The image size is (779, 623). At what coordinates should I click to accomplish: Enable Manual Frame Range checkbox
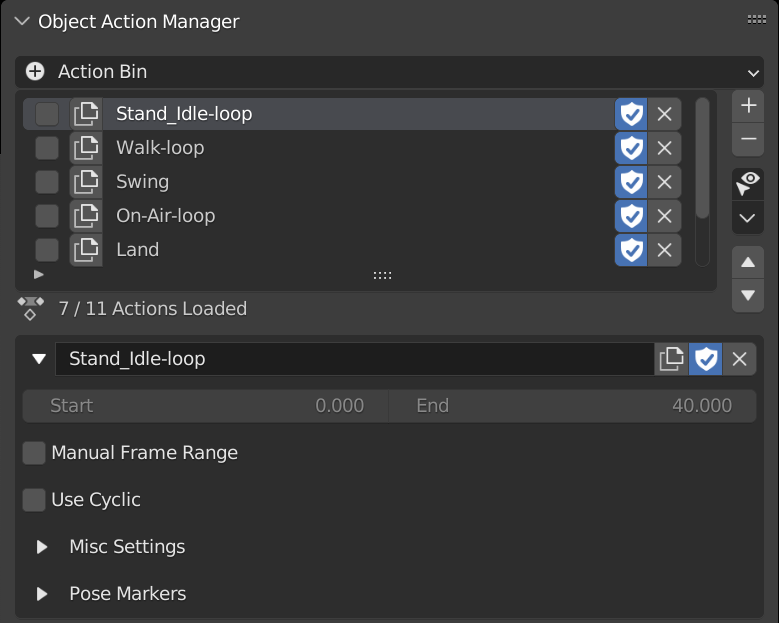(x=34, y=453)
